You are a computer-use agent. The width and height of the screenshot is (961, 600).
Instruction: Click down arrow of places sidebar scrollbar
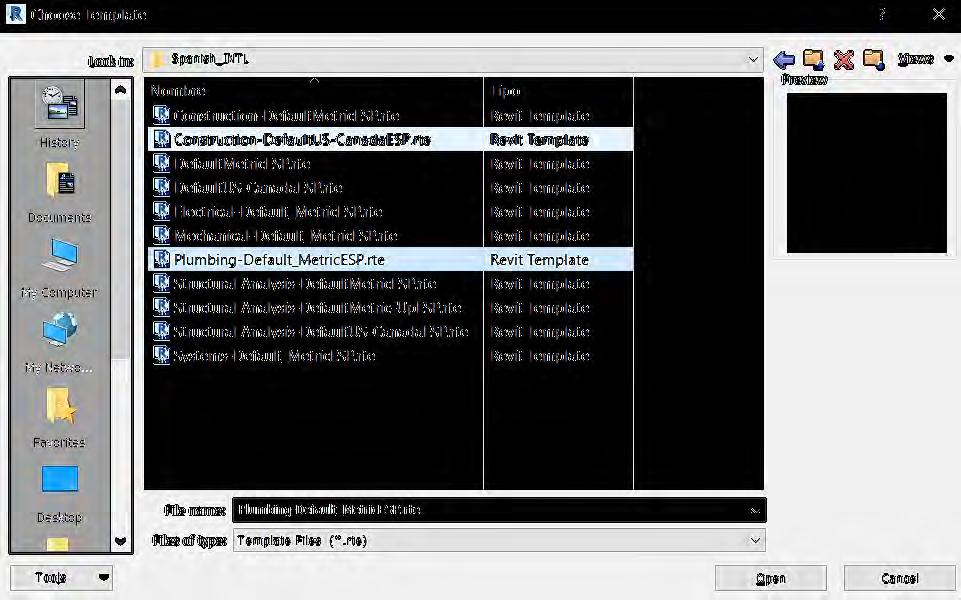tap(121, 541)
